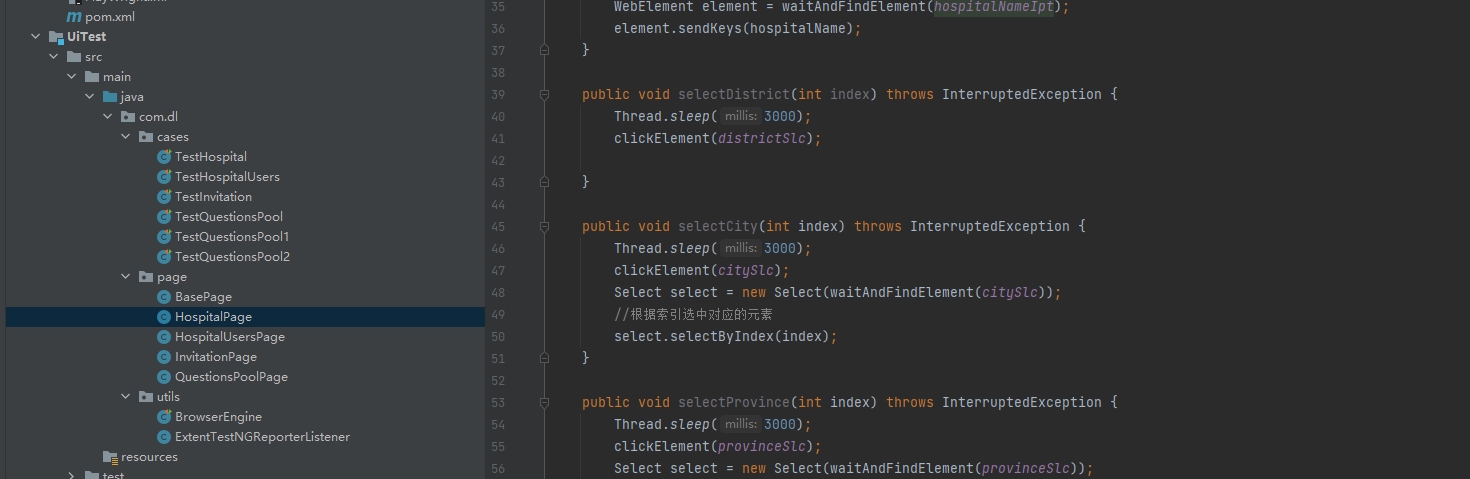Open the TestInvitation class file
This screenshot has width=1470, height=479.
click(x=213, y=197)
